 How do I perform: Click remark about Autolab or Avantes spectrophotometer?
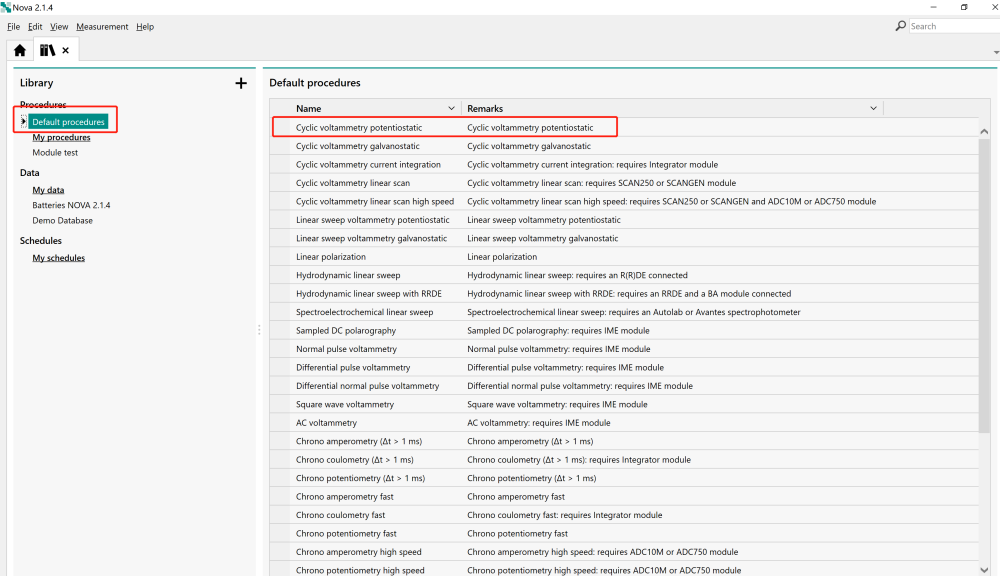(633, 313)
